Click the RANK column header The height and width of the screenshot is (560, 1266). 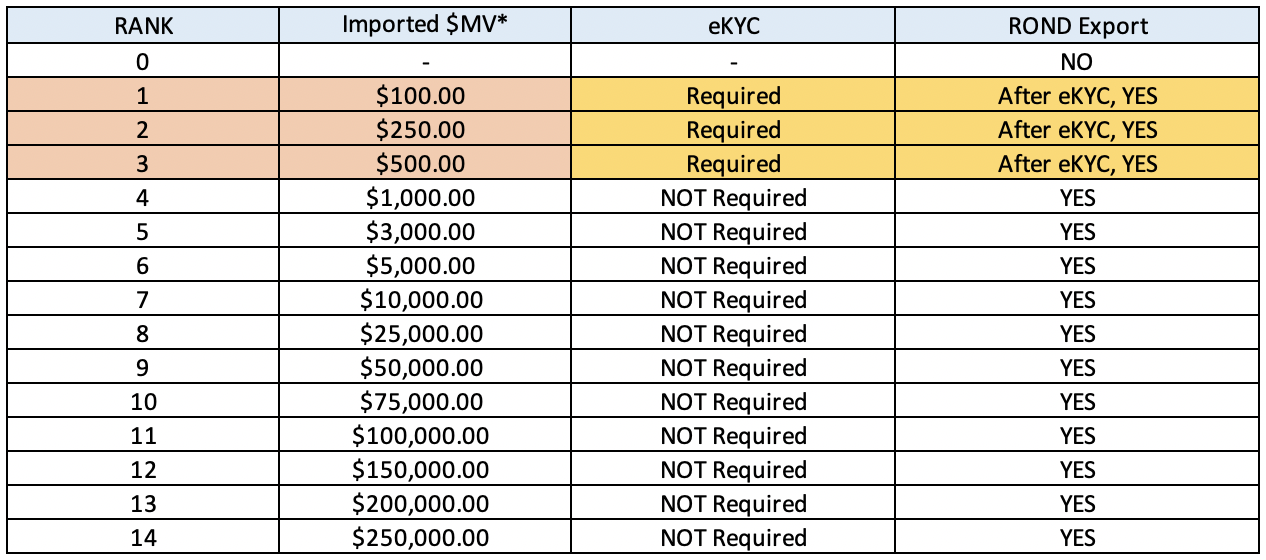(x=143, y=26)
